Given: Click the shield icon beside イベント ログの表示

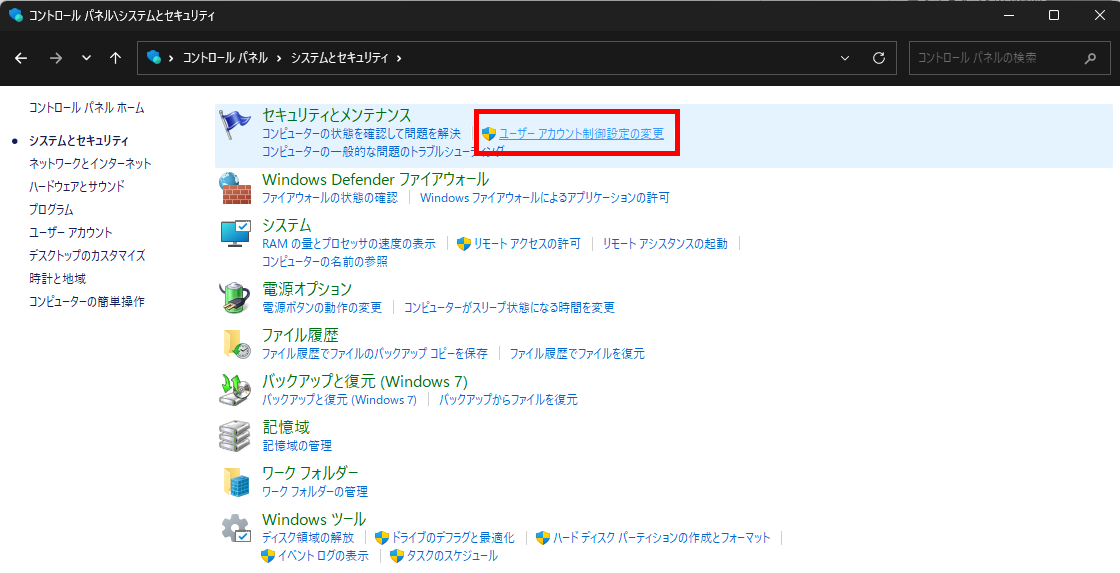Looking at the screenshot, I should coord(268,556).
